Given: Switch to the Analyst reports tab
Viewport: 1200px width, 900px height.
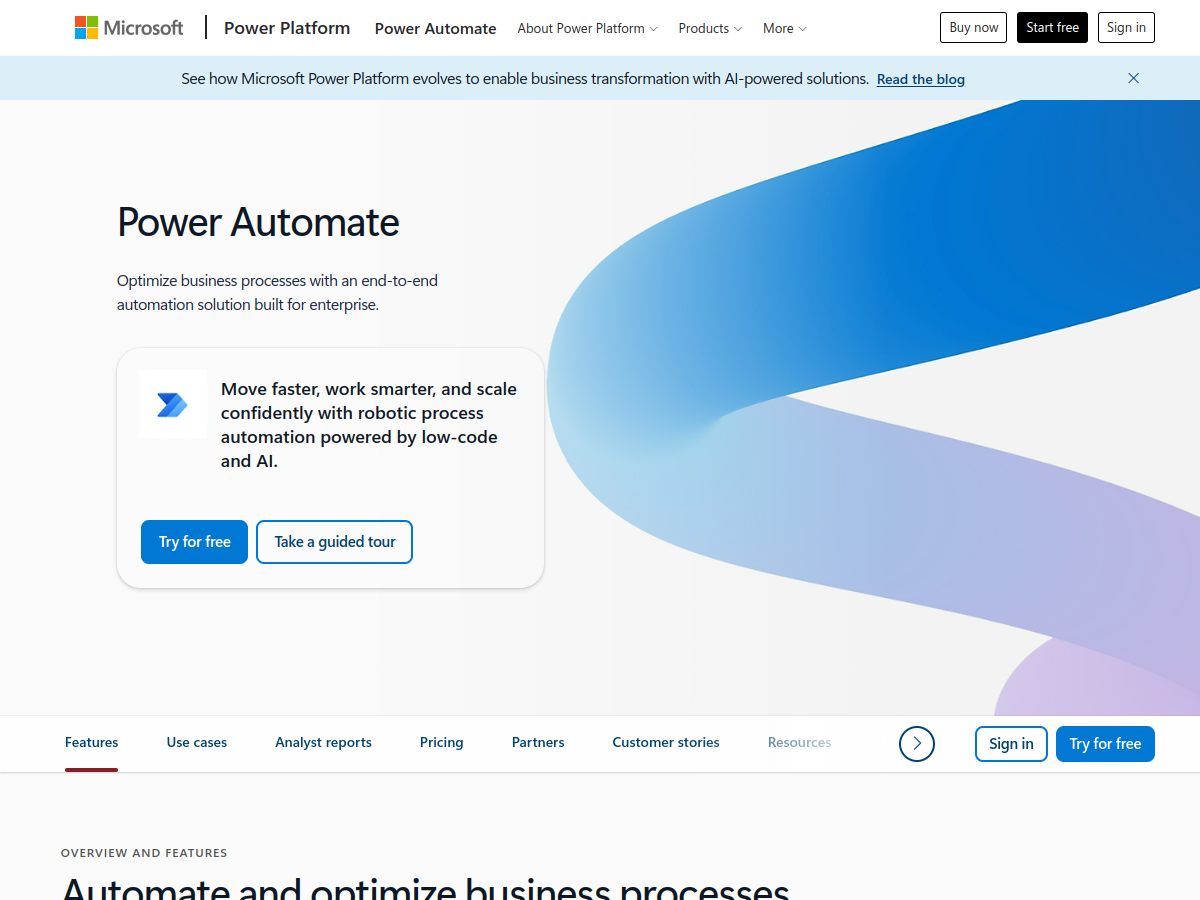Looking at the screenshot, I should point(323,742).
